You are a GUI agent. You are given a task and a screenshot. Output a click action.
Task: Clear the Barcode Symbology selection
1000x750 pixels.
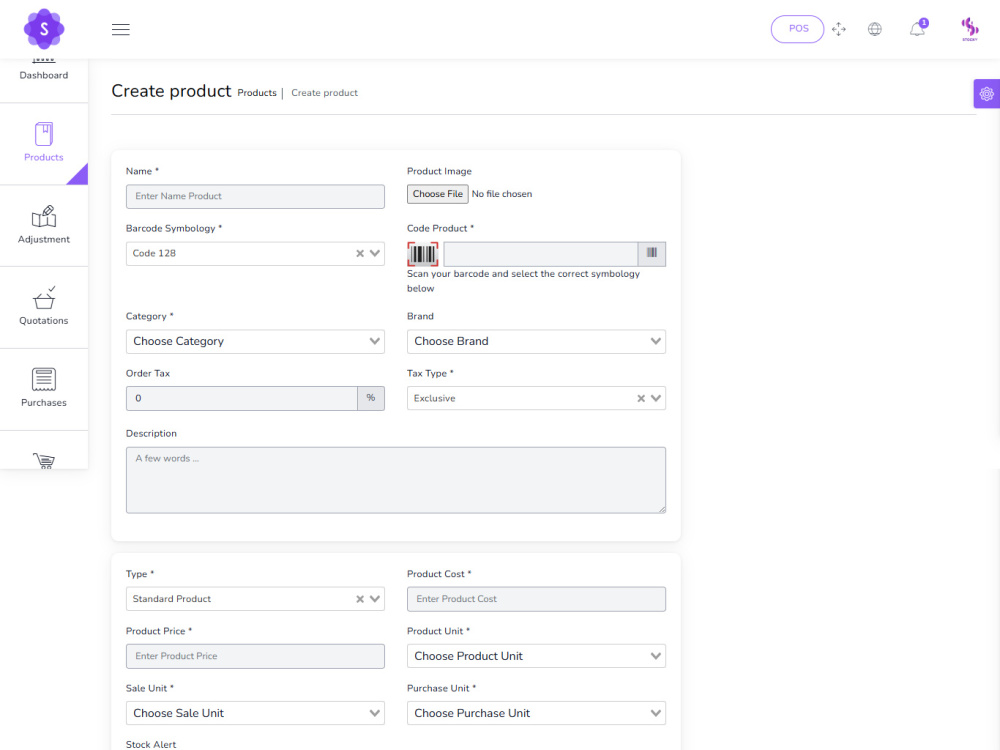360,254
